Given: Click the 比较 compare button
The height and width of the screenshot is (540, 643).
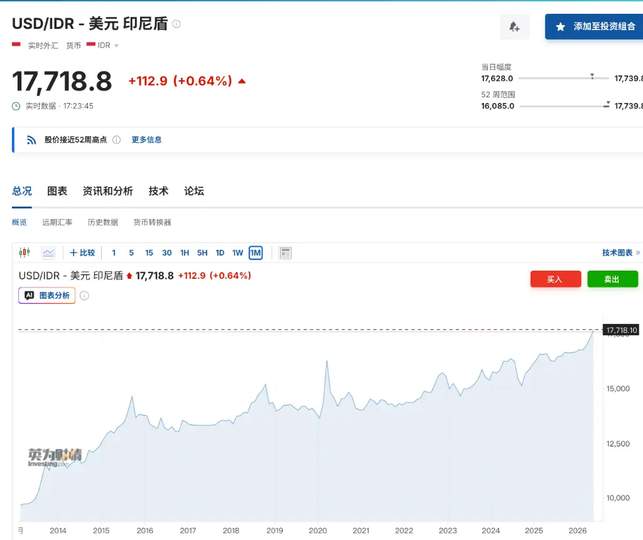Looking at the screenshot, I should (x=82, y=253).
